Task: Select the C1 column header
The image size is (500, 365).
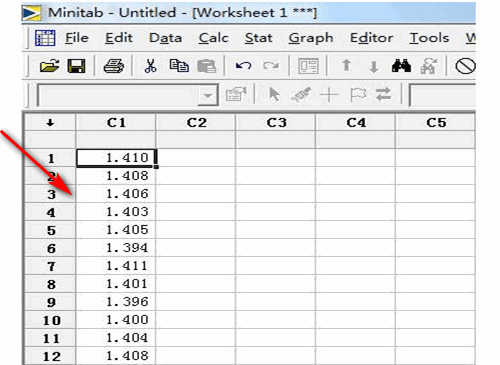Action: tap(116, 123)
